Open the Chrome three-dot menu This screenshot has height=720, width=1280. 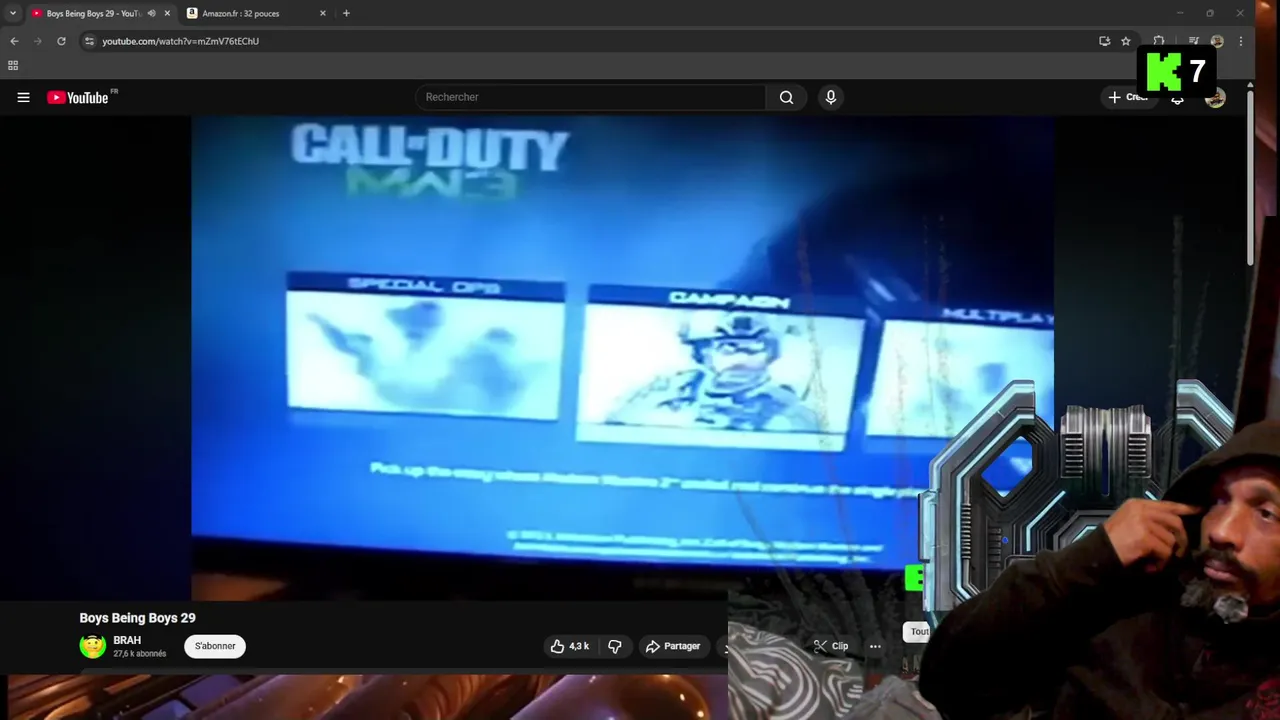click(x=1241, y=41)
